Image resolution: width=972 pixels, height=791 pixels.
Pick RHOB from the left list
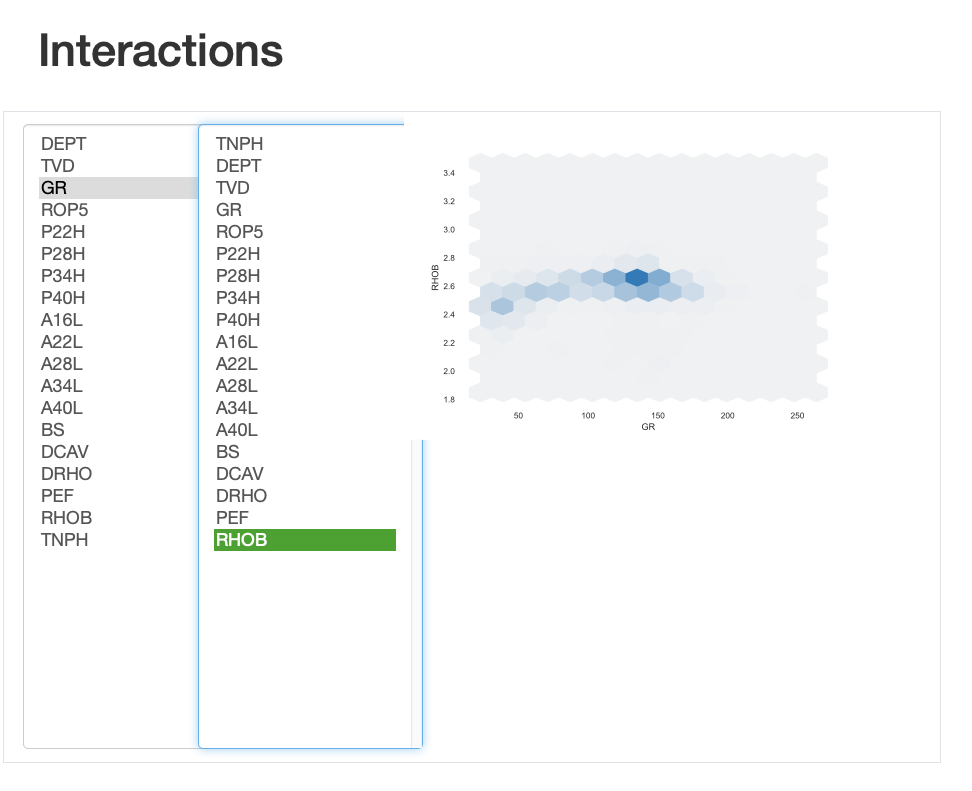(x=66, y=518)
